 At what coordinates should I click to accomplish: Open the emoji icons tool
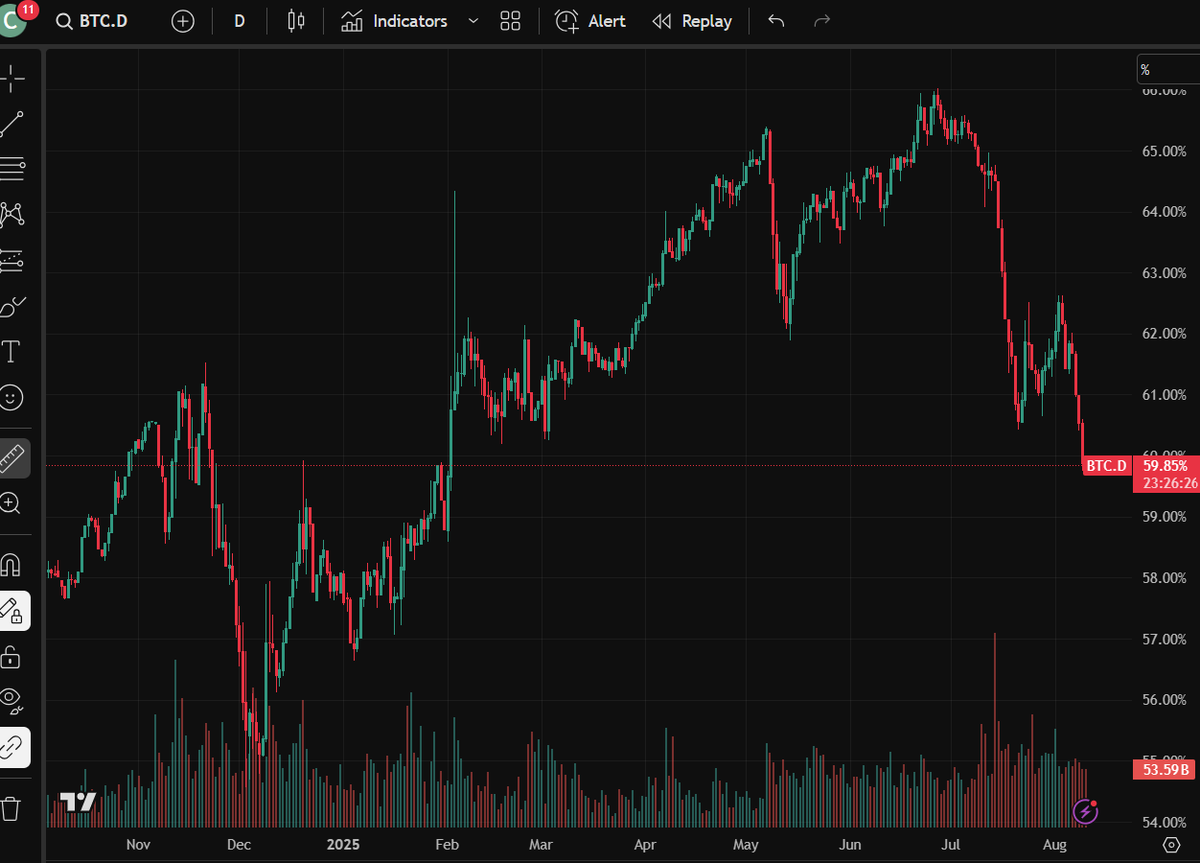(x=12, y=397)
